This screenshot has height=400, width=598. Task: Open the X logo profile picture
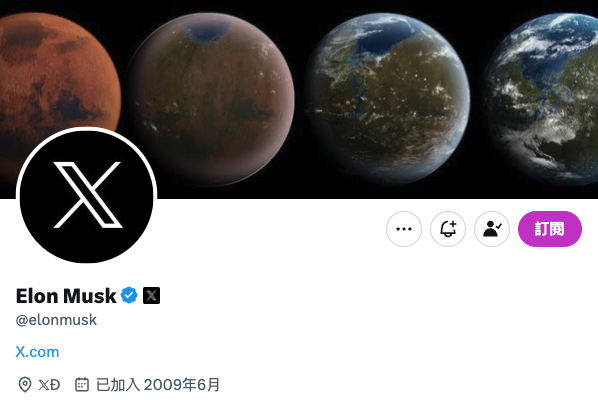pos(87,195)
